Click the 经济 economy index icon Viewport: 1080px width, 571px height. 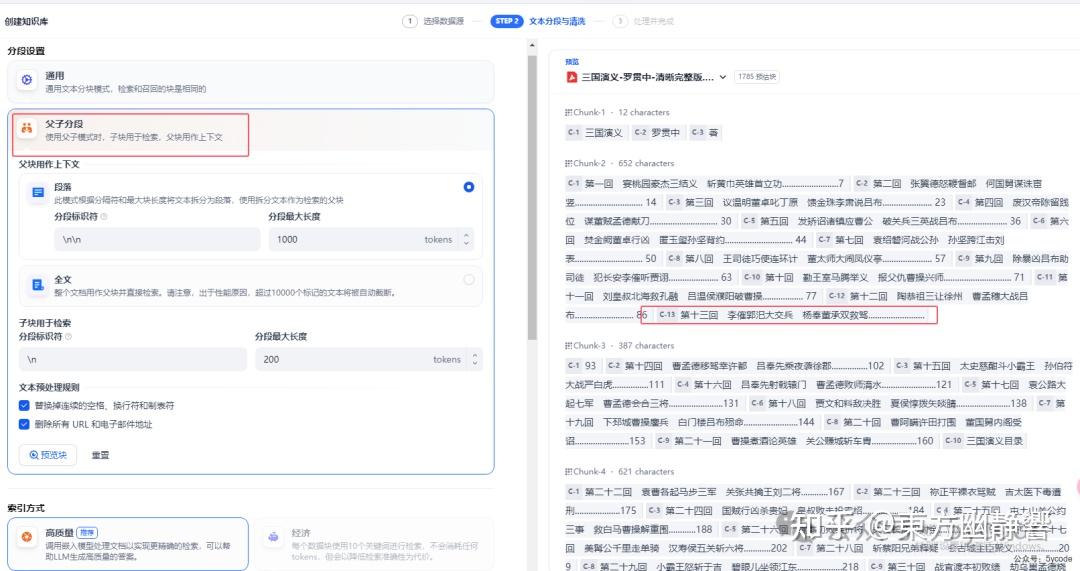pos(273,537)
